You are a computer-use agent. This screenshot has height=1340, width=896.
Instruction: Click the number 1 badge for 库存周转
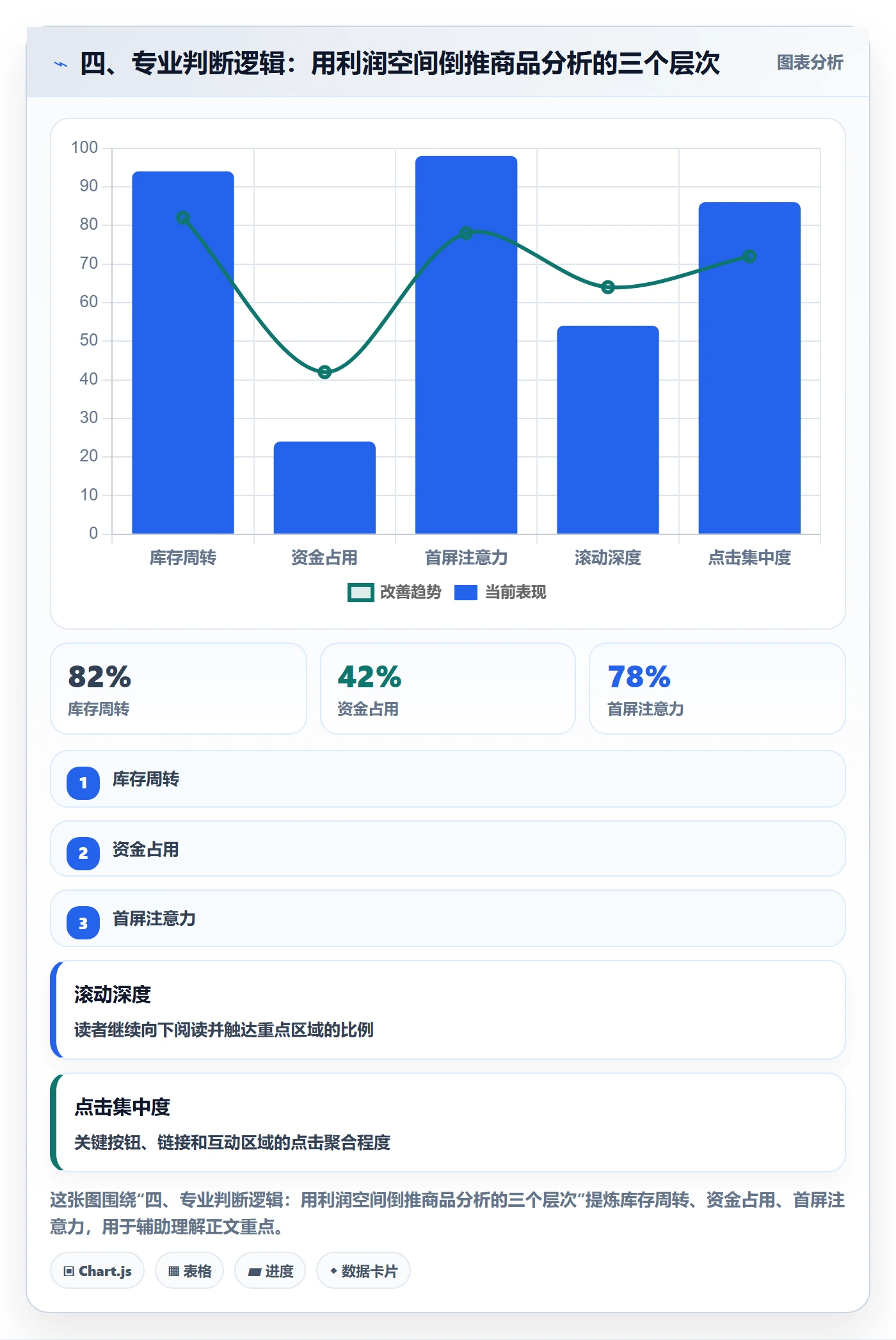click(x=83, y=783)
